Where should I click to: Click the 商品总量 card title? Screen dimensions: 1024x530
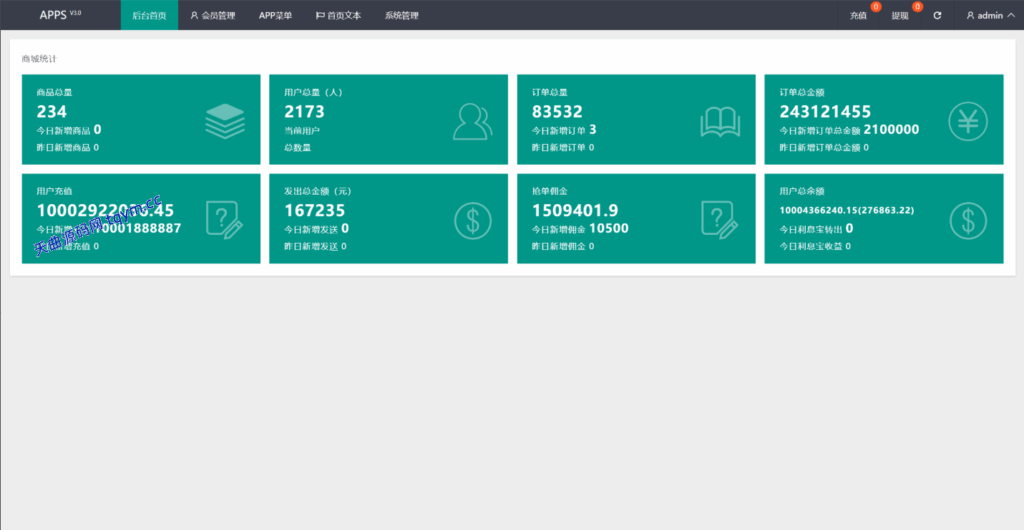(54, 93)
